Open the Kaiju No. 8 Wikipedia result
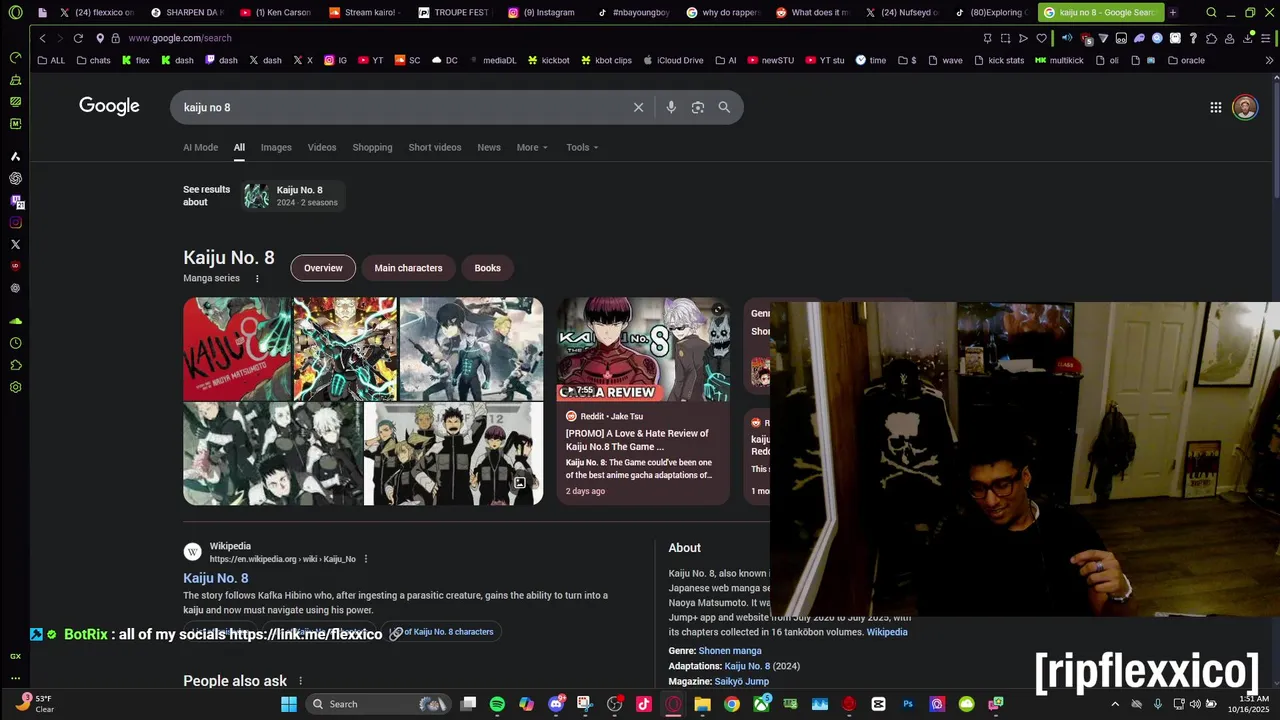Image resolution: width=1280 pixels, height=720 pixels. click(216, 578)
